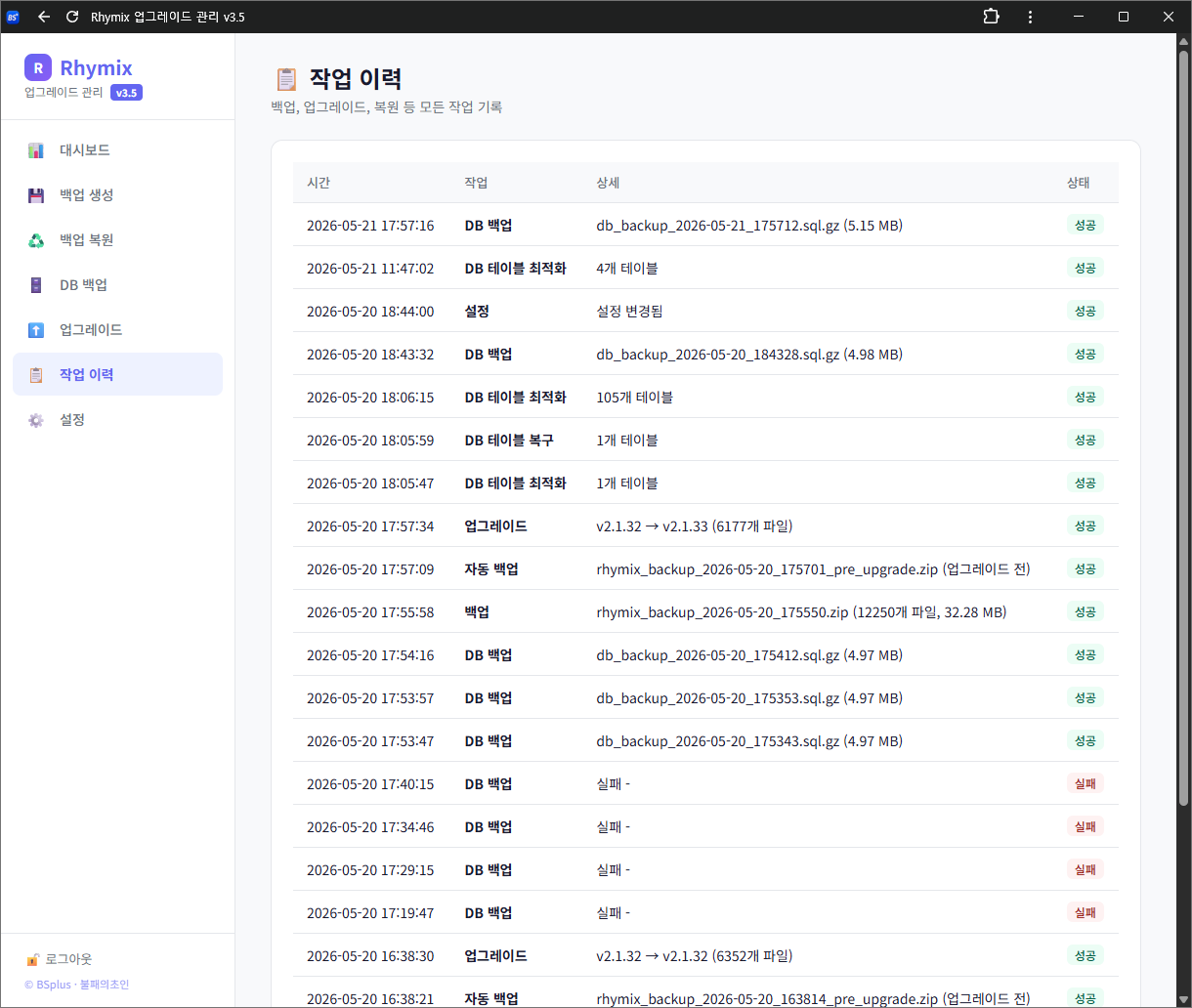Click the clipboard task history sidebar icon
The height and width of the screenshot is (1008, 1192).
[36, 375]
